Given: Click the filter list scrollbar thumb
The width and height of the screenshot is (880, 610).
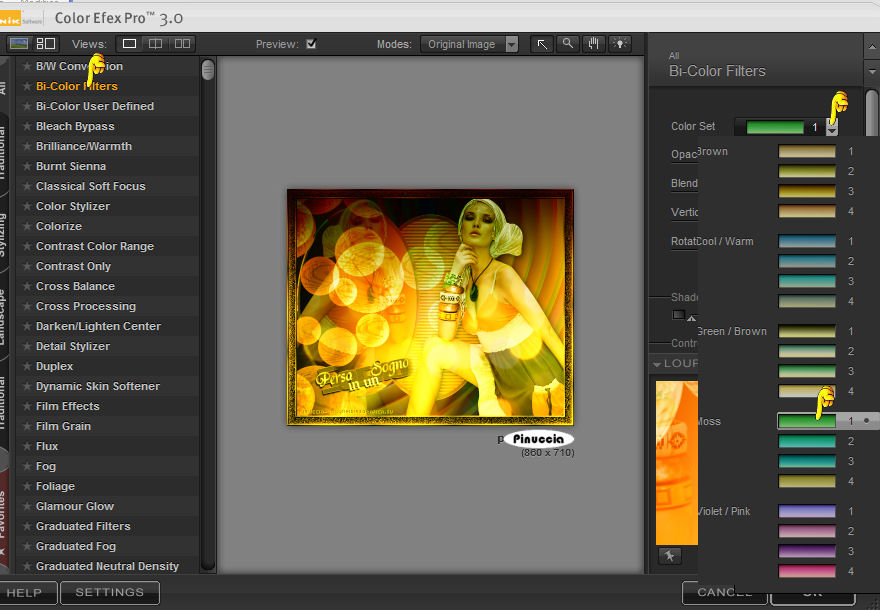Looking at the screenshot, I should (208, 69).
